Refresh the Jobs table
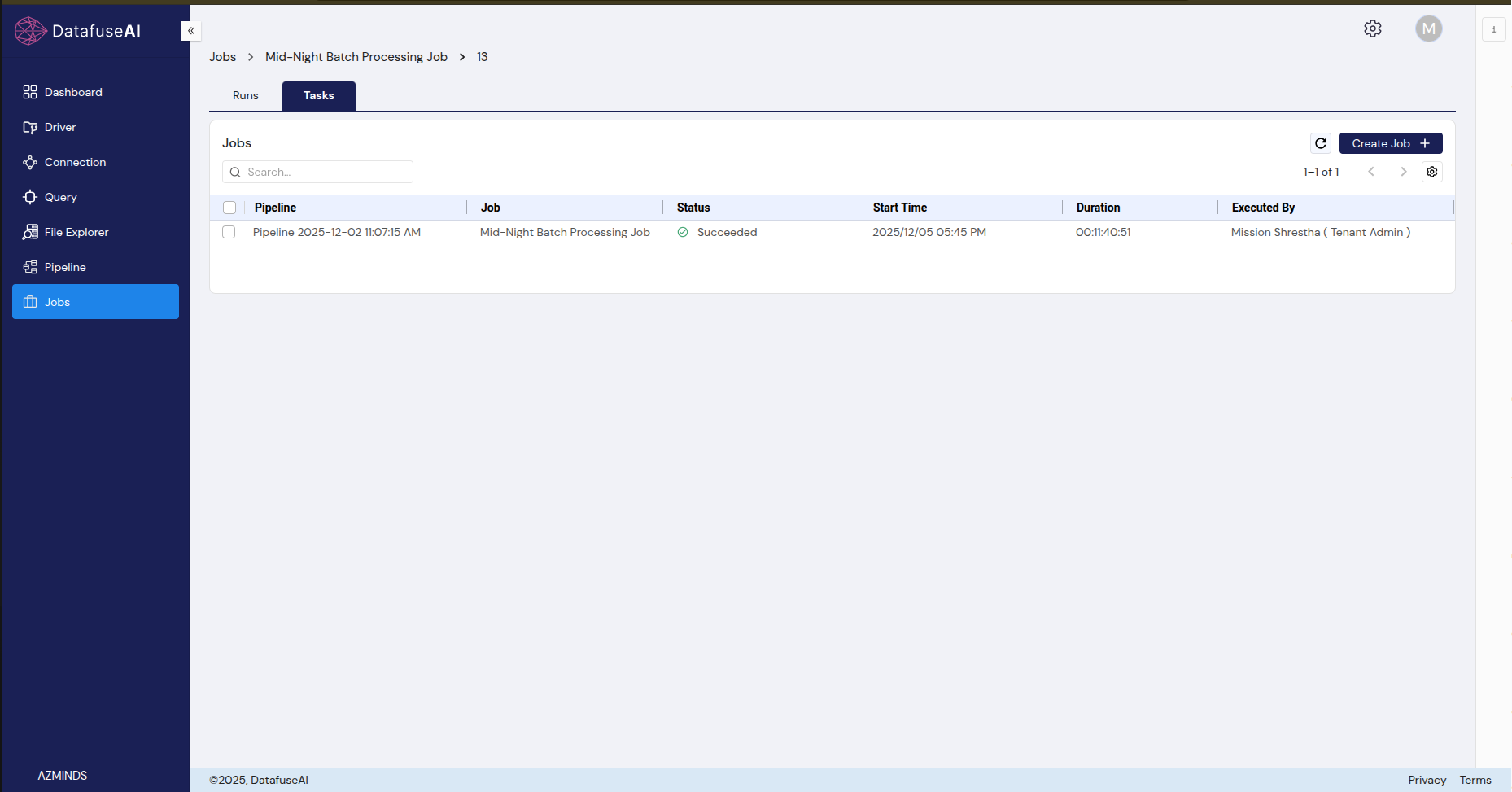This screenshot has width=1512, height=792. (1321, 143)
